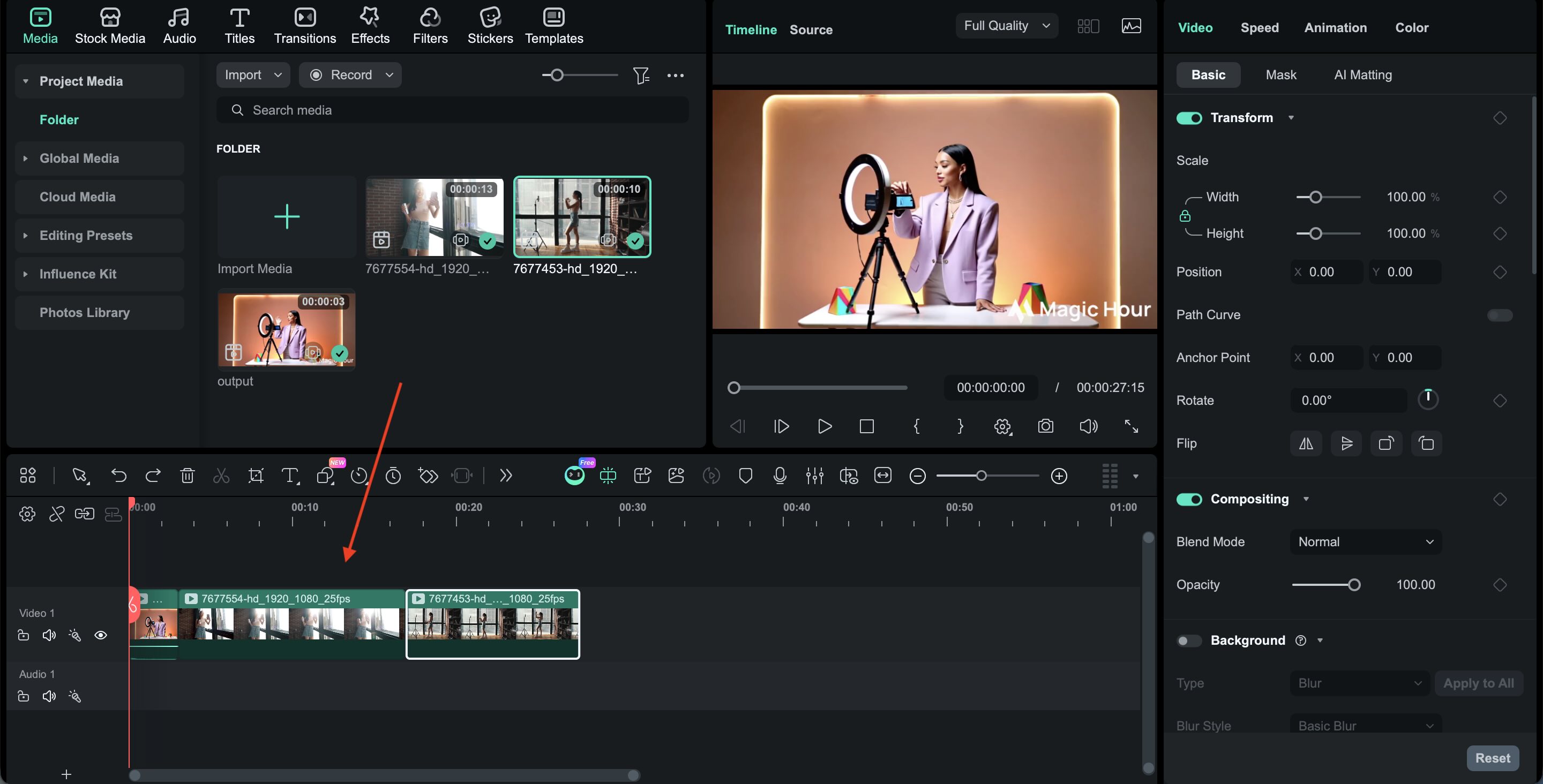Open the Blend Mode dropdown
Viewport: 1543px width, 784px height.
click(x=1365, y=541)
